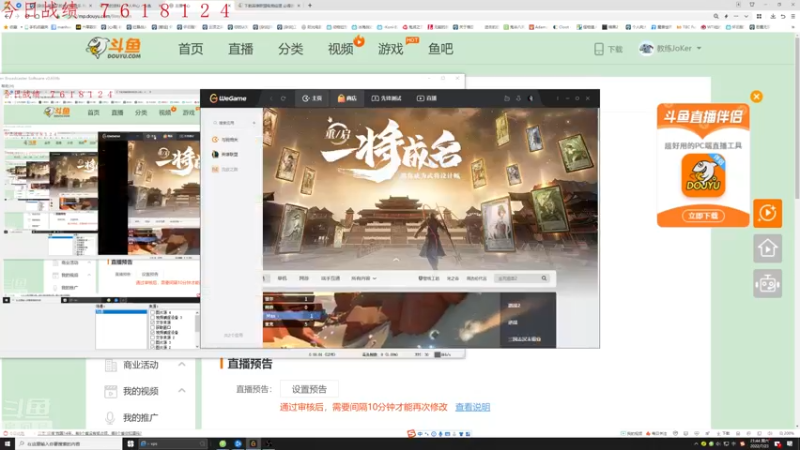This screenshot has width=800, height=450.
Task: Open the 查看说明 link
Action: coord(472,407)
